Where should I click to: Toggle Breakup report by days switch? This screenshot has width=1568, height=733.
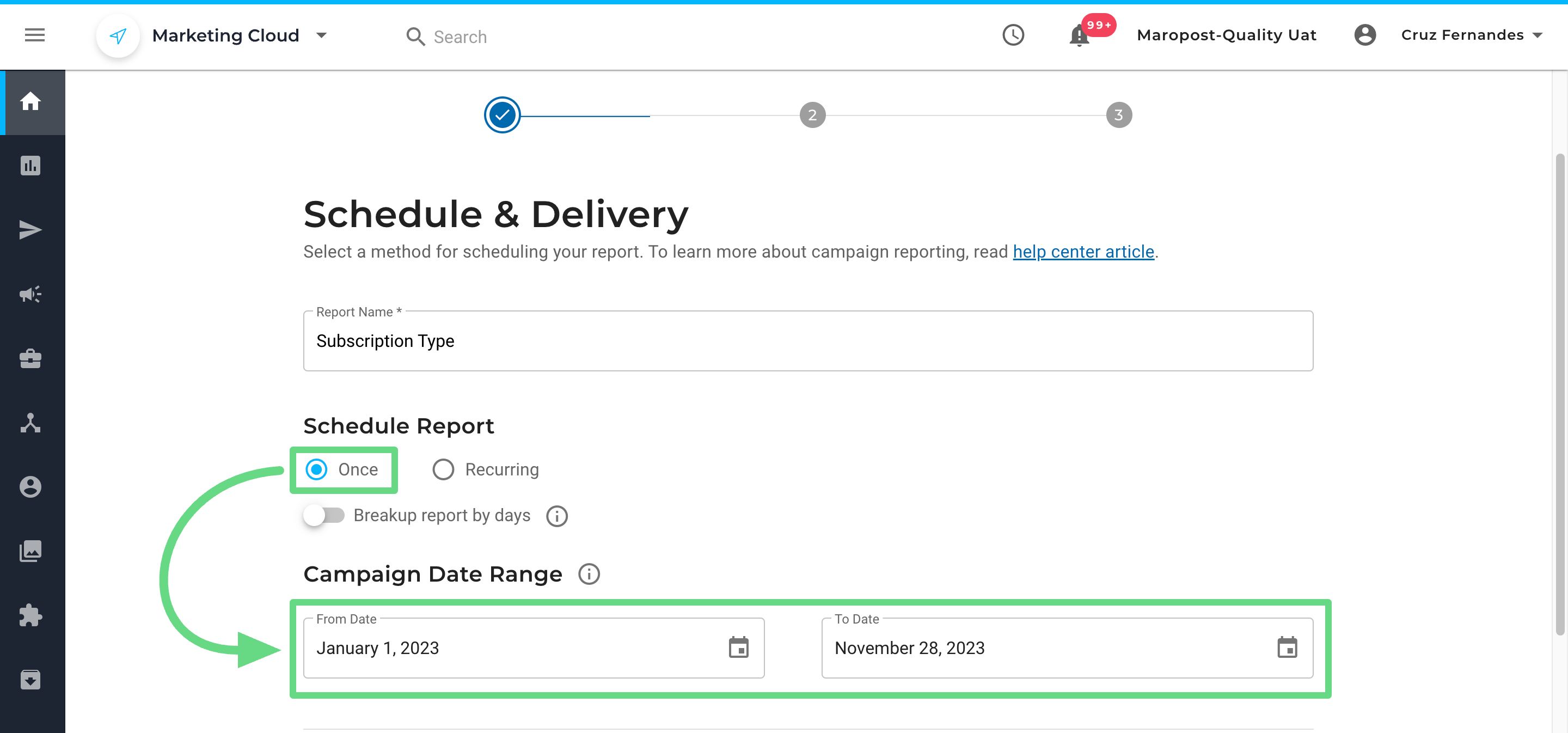[324, 516]
